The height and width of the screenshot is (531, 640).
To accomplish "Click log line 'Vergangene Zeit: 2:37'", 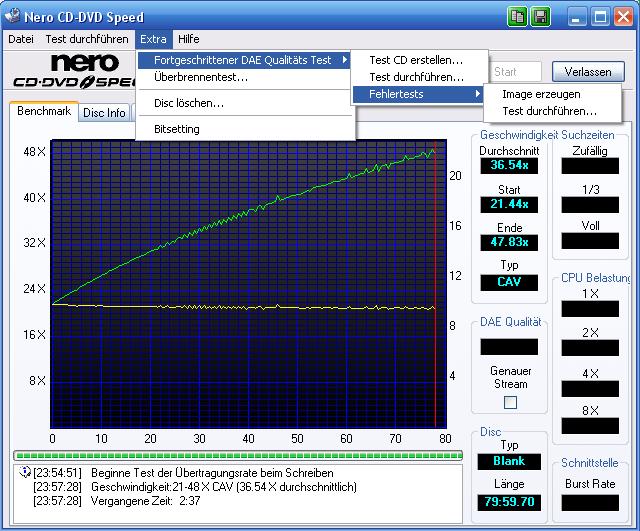I will pyautogui.click(x=146, y=500).
